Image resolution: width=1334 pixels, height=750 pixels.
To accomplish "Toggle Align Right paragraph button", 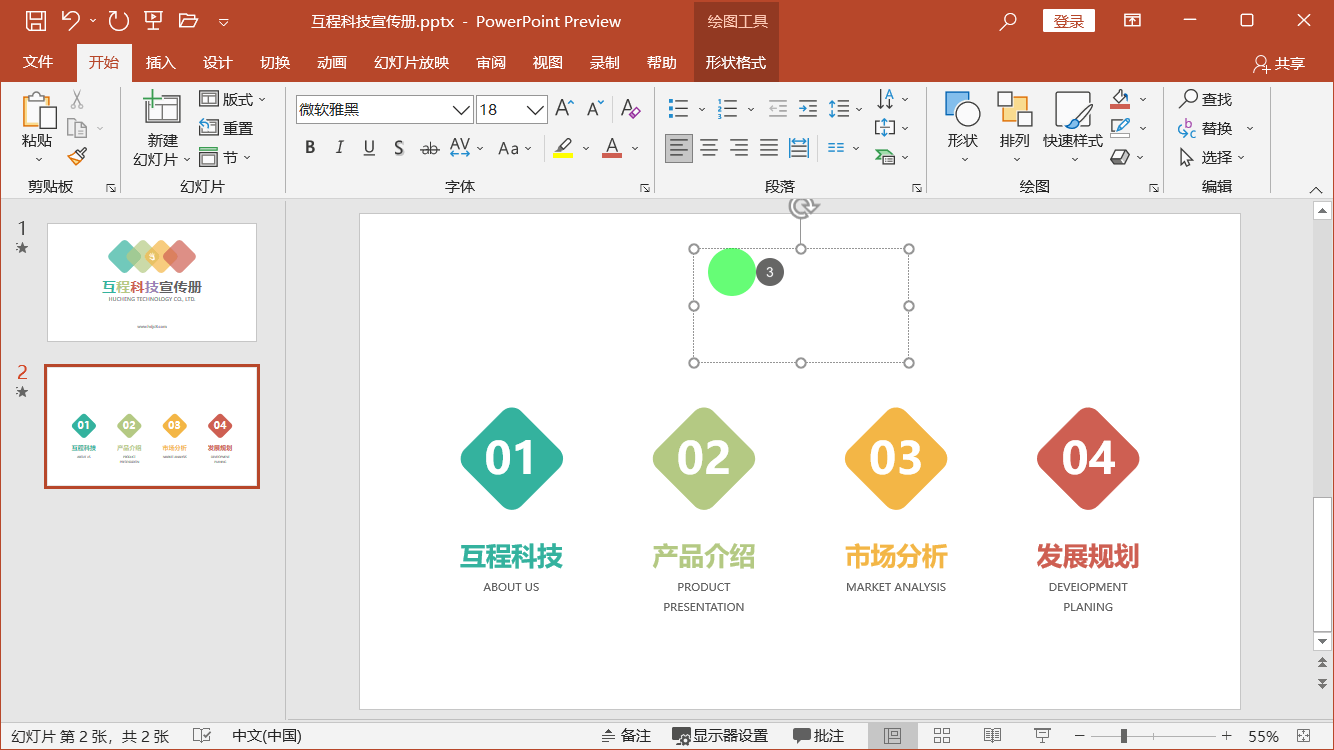I will click(739, 148).
